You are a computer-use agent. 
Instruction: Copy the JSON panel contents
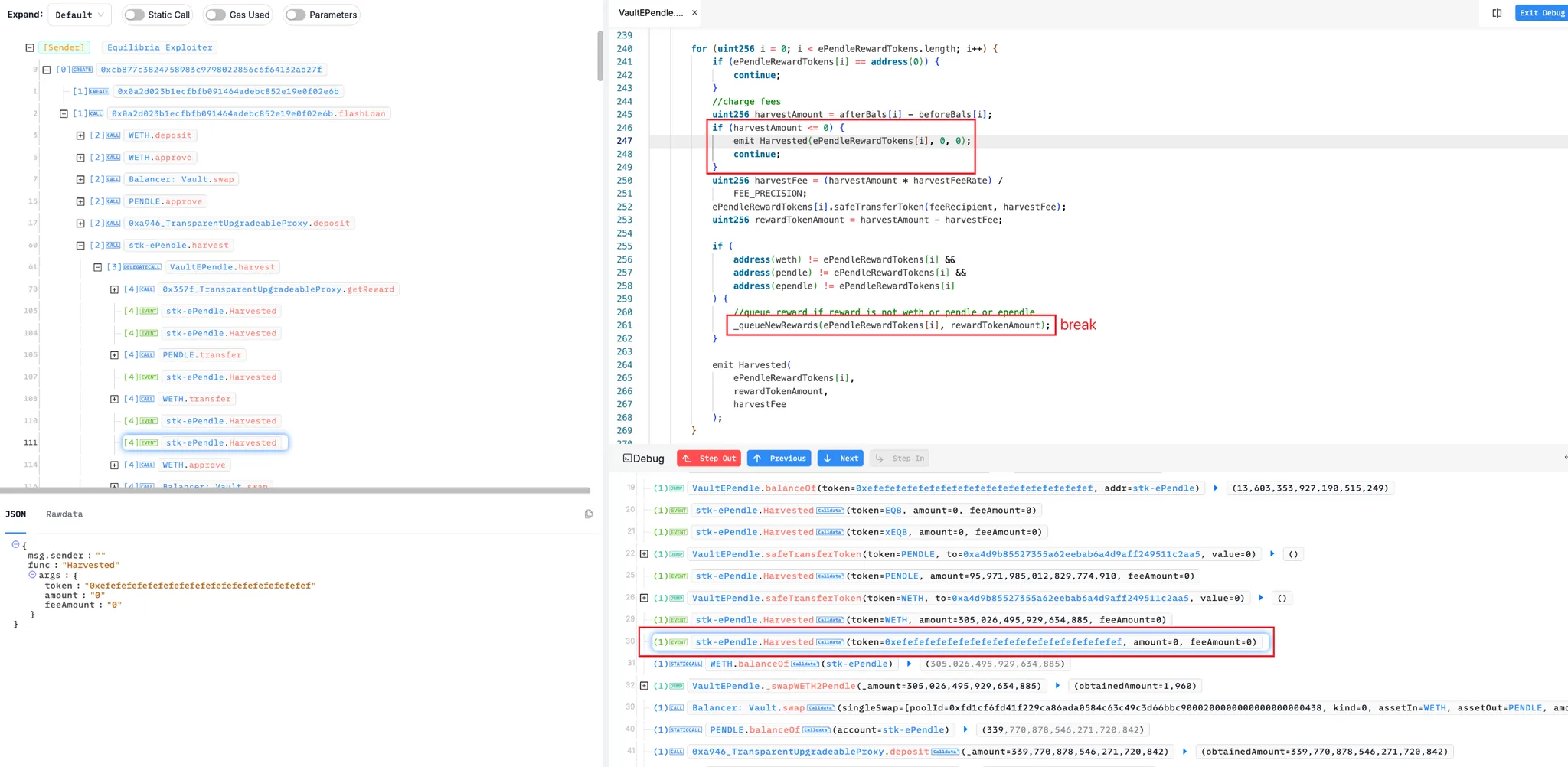pos(589,514)
